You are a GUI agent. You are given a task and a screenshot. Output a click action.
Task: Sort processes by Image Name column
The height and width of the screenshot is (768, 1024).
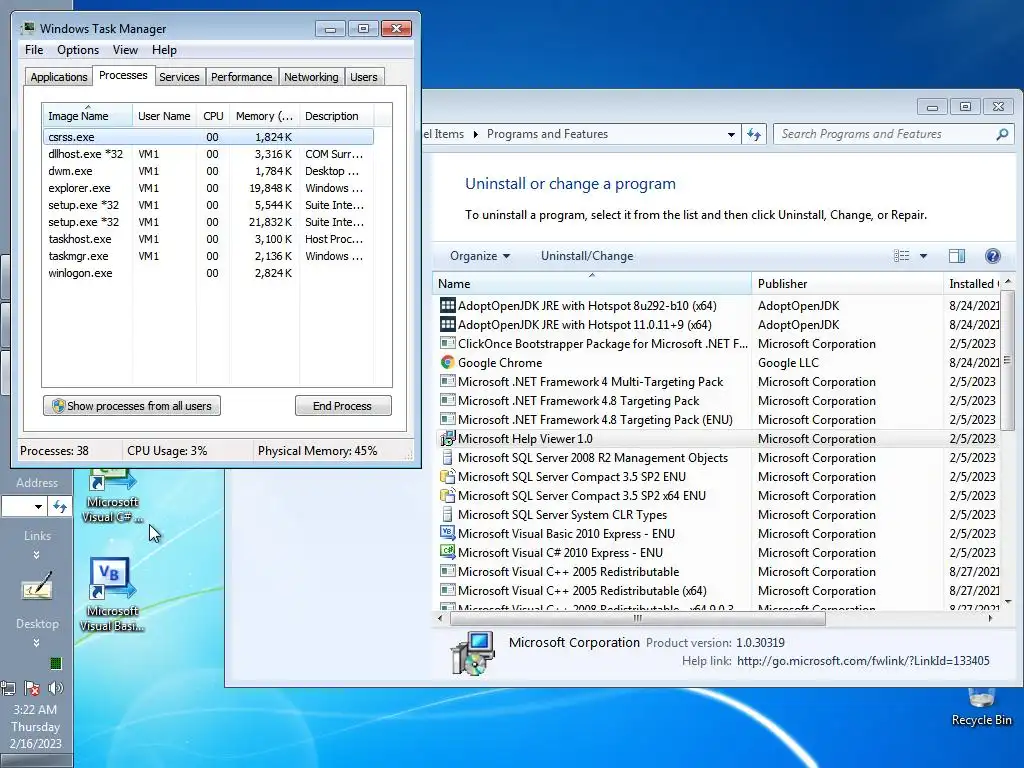click(87, 116)
